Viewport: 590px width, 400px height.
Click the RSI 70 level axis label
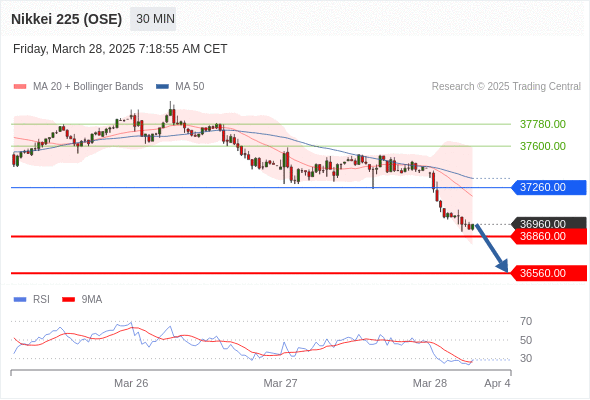coord(526,321)
